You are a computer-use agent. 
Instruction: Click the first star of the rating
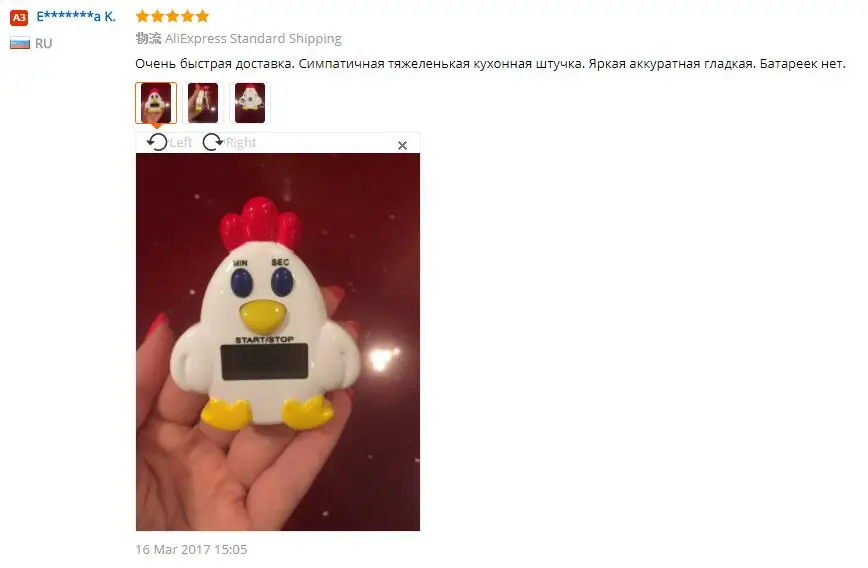point(143,16)
